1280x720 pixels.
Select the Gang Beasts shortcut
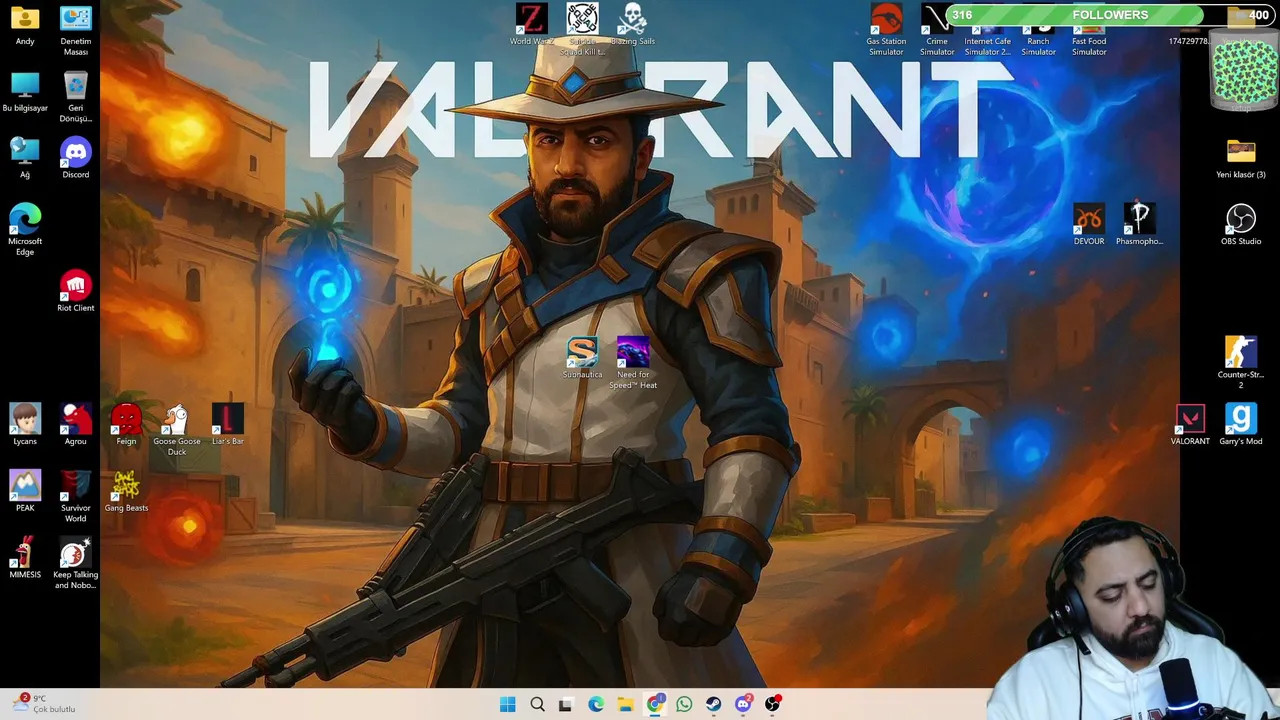coord(126,491)
